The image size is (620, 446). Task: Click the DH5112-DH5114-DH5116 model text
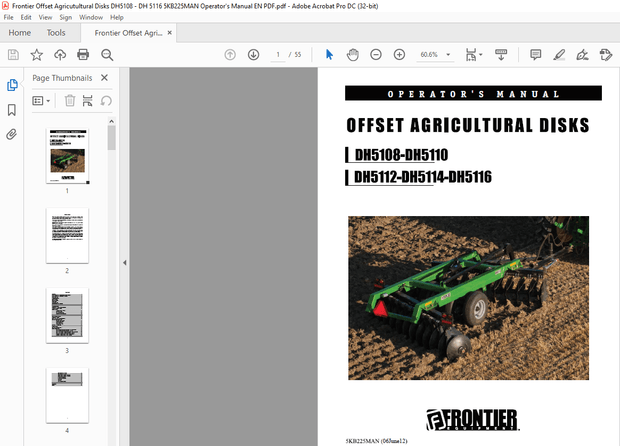423,177
